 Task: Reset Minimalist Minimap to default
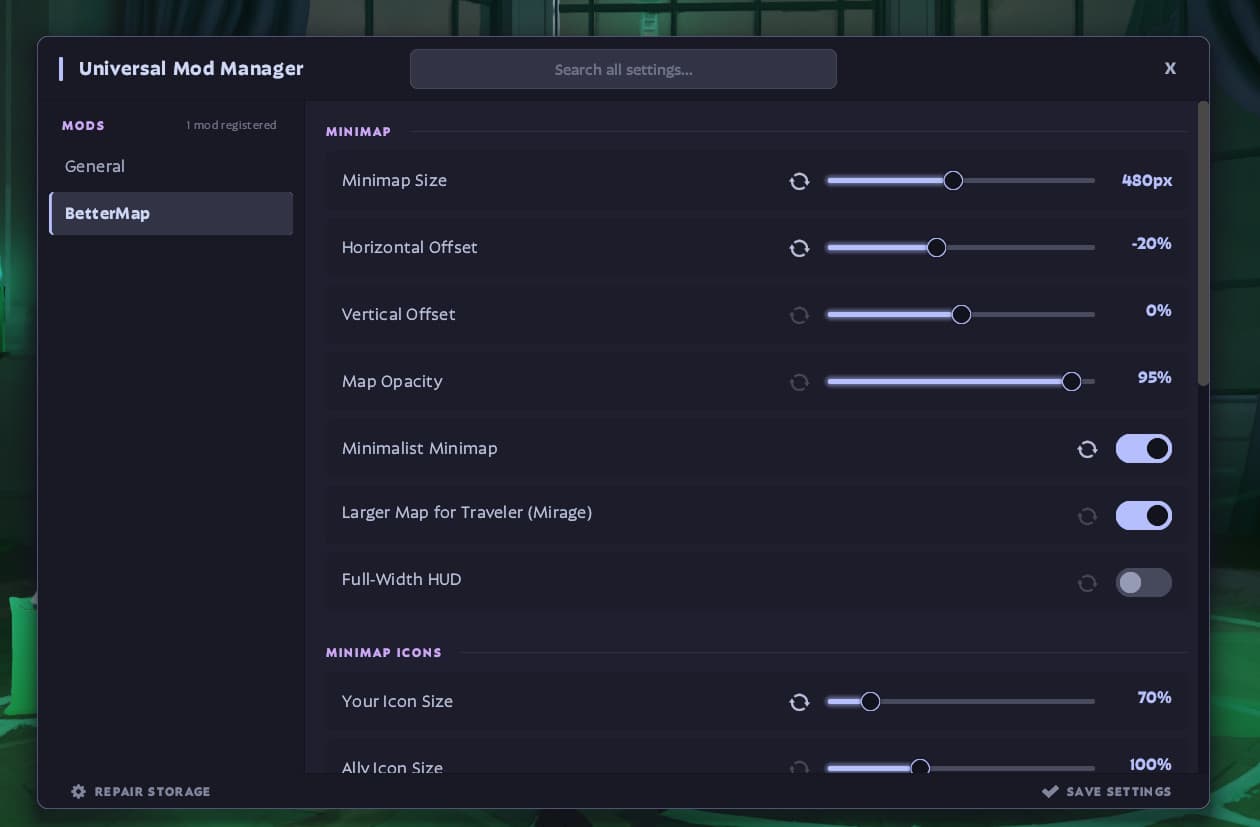[1087, 449]
